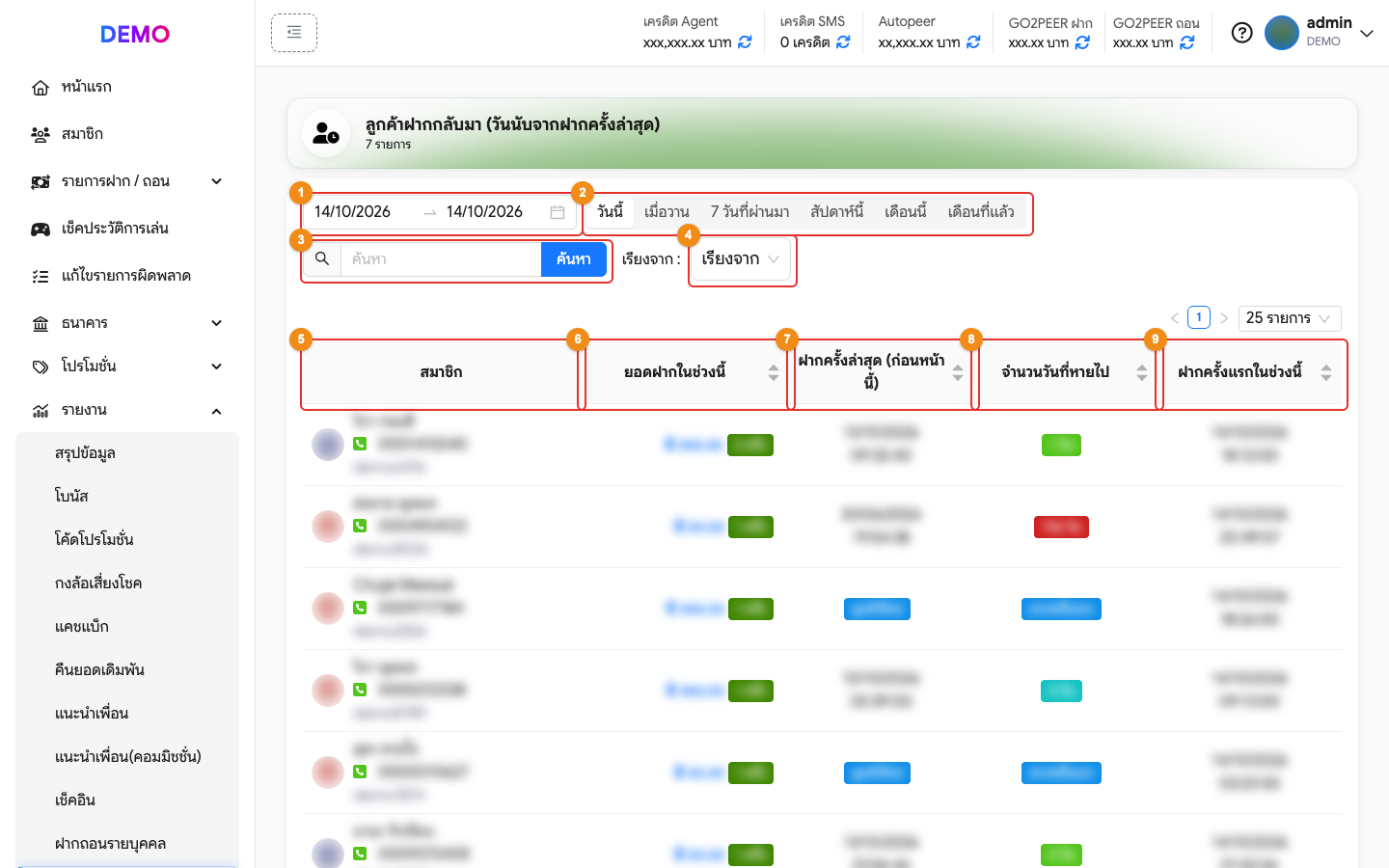This screenshot has height=868, width=1389.
Task: Select the สัปดาห์นี้ date range tab
Action: coord(836,211)
